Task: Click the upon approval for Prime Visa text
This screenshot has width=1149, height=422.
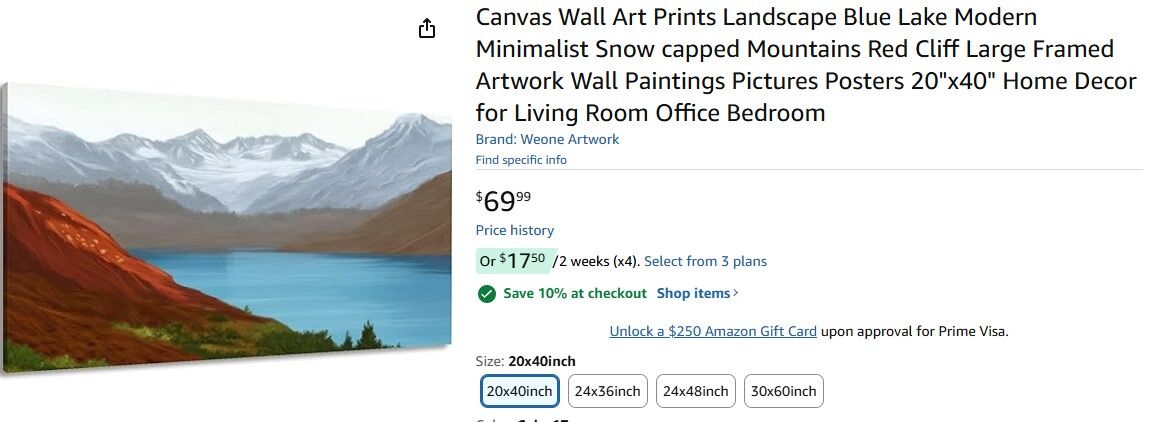Action: pos(915,331)
